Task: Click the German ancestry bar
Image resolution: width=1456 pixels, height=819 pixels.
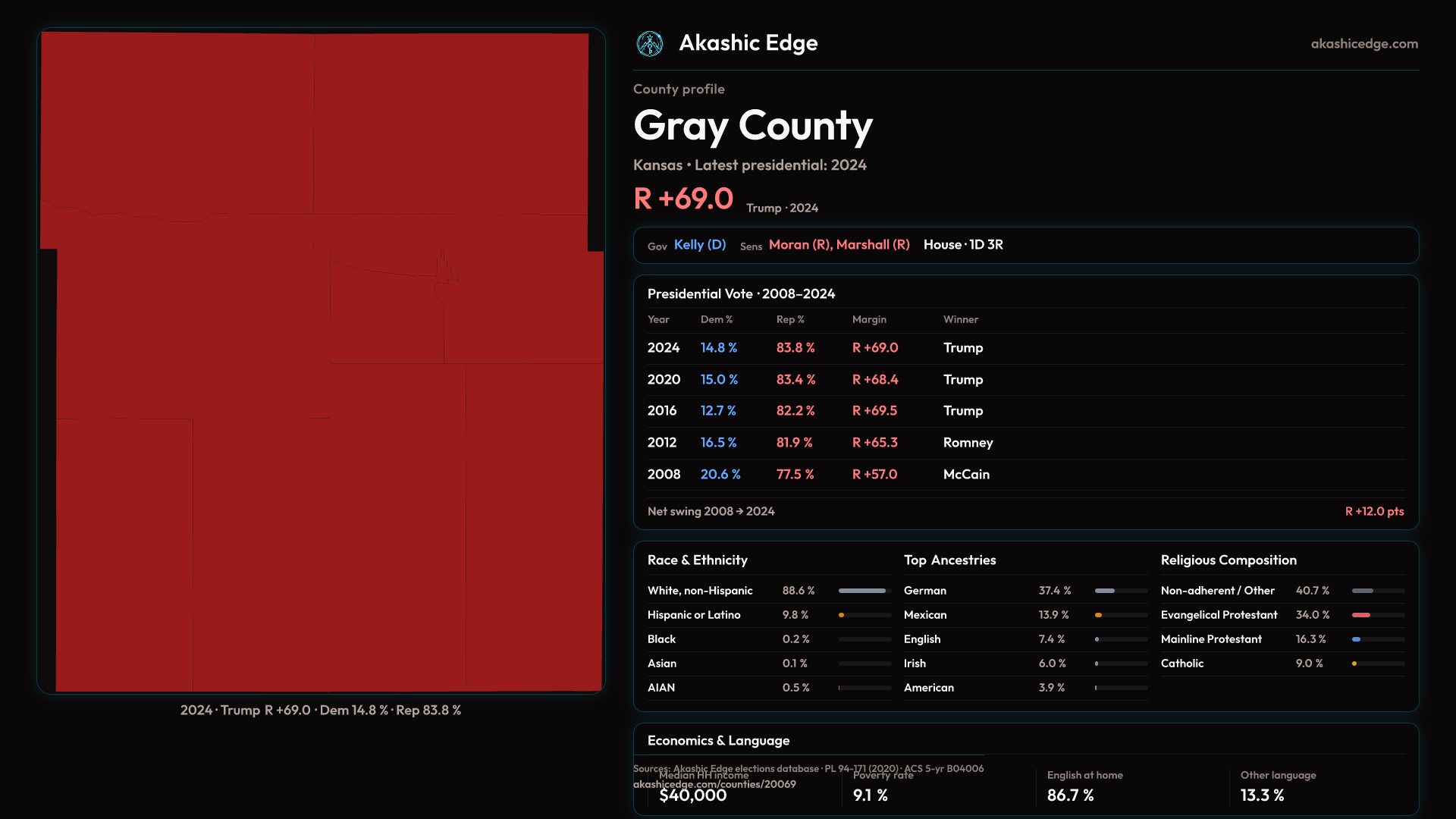Action: click(1105, 591)
